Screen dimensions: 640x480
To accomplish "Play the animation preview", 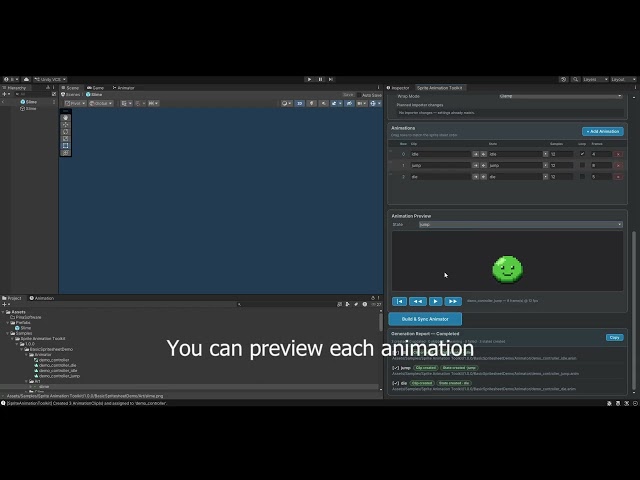I will tap(436, 301).
